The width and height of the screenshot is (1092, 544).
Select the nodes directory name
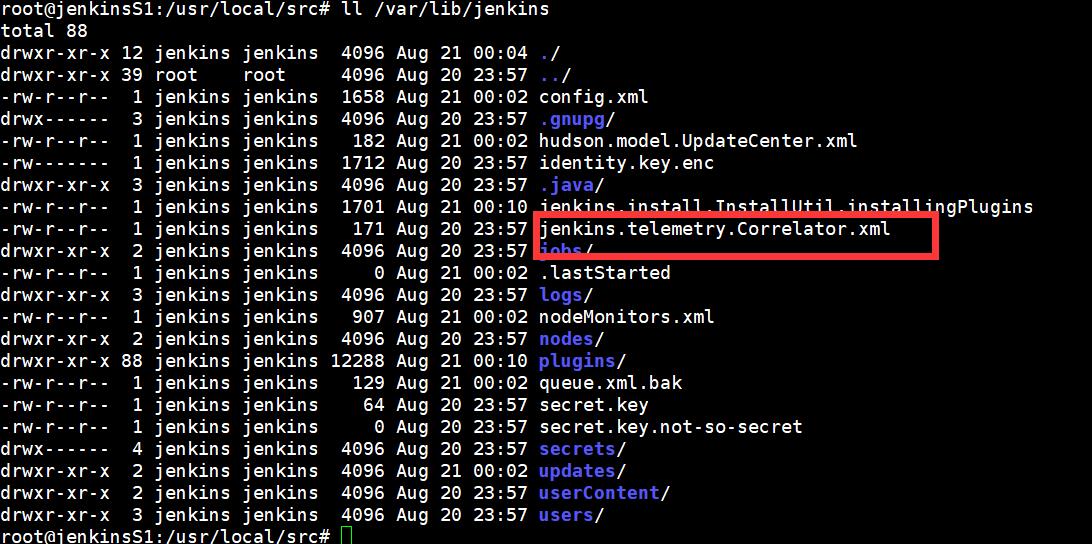click(x=571, y=339)
